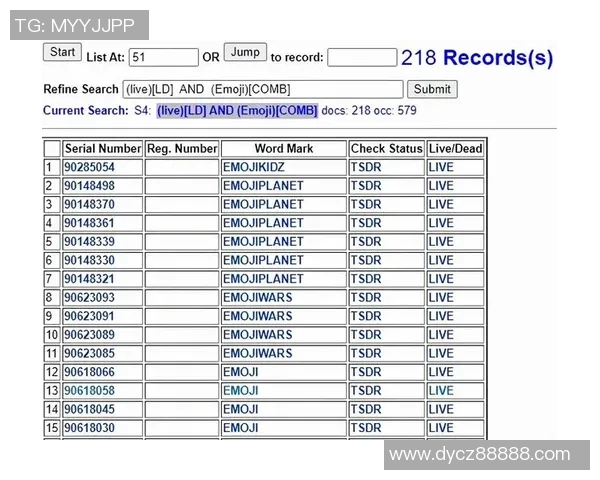Open serial number 90148361
The width and height of the screenshot is (600, 480).
pos(89,223)
